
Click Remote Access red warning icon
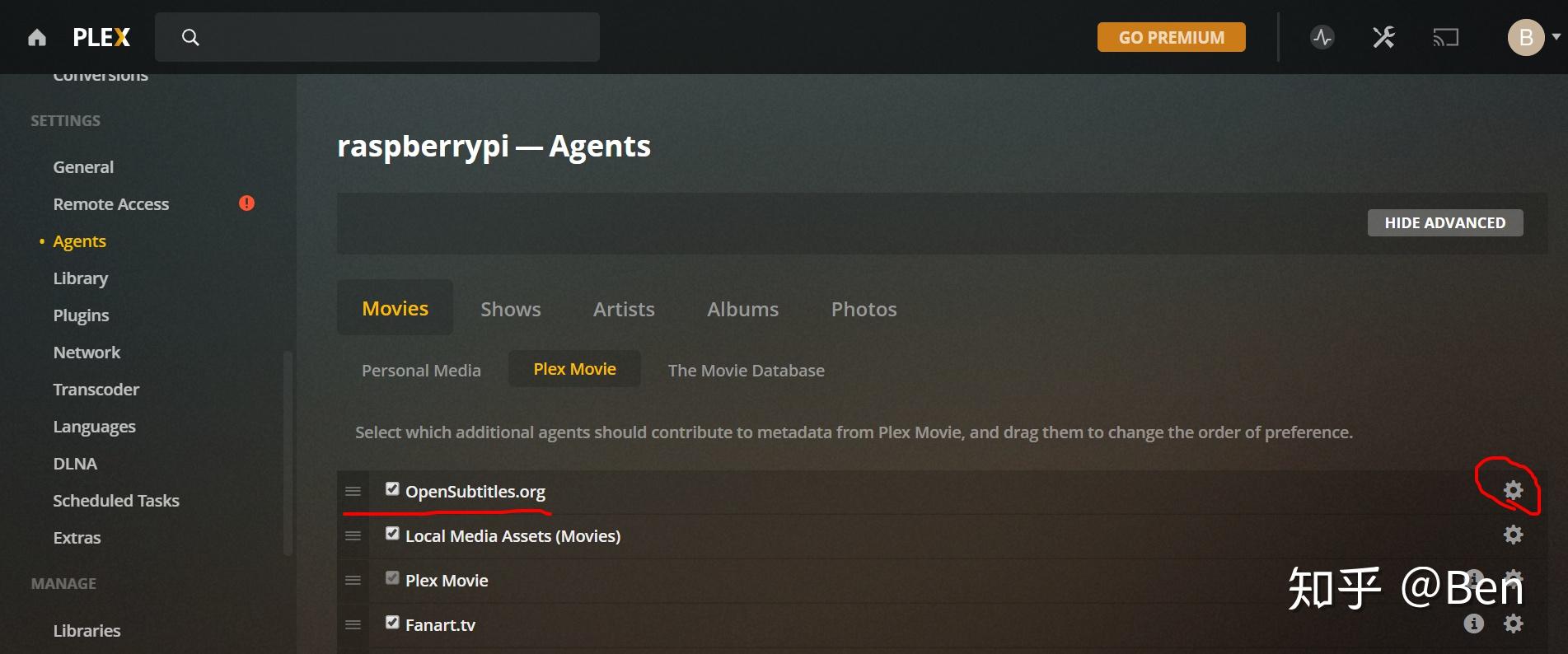[246, 203]
